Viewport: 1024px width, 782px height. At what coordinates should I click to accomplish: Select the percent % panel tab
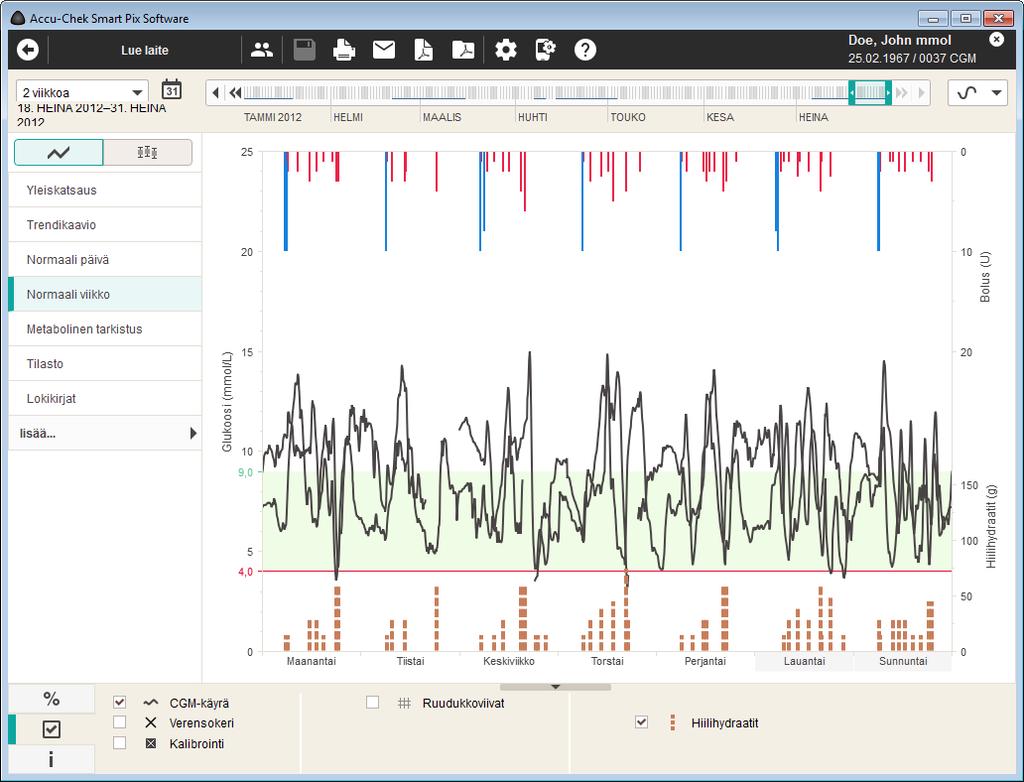[x=52, y=698]
